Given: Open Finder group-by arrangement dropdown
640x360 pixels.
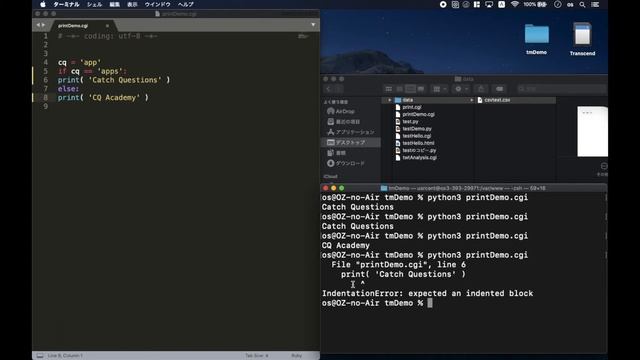Looking at the screenshot, I should pyautogui.click(x=440, y=89).
